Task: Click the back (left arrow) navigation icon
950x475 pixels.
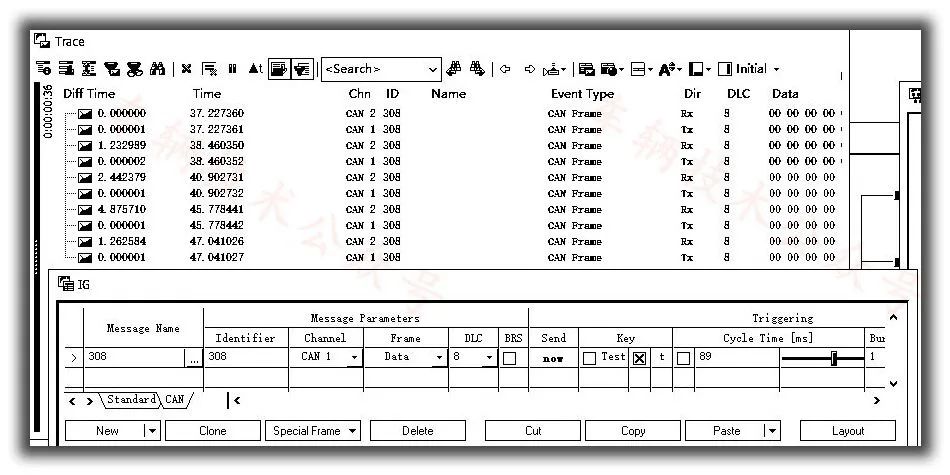Action: [505, 69]
